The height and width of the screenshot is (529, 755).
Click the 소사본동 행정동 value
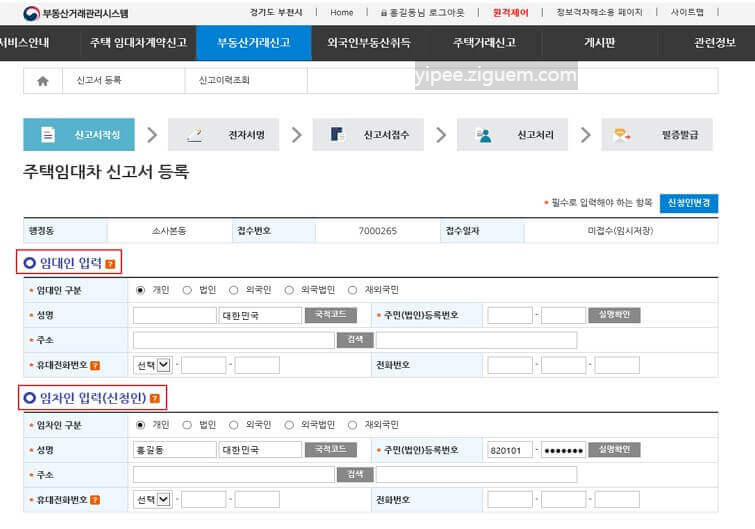[169, 231]
